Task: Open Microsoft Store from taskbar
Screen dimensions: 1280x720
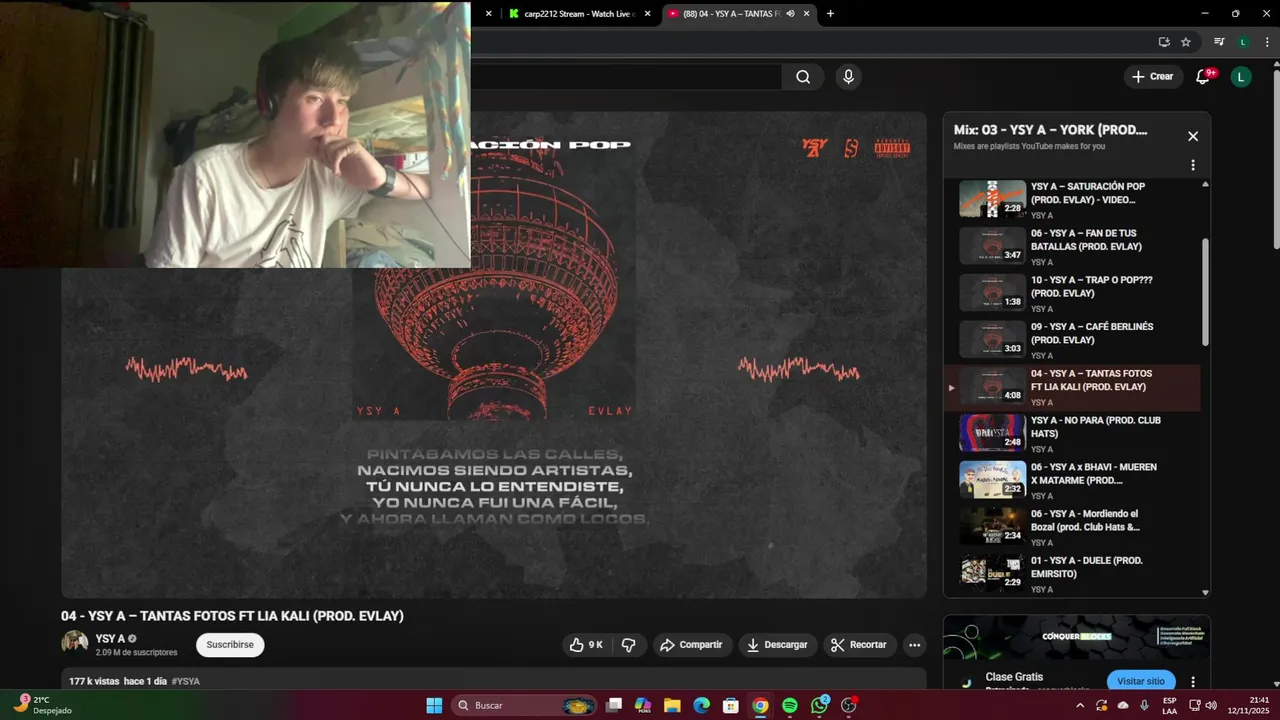Action: point(731,705)
